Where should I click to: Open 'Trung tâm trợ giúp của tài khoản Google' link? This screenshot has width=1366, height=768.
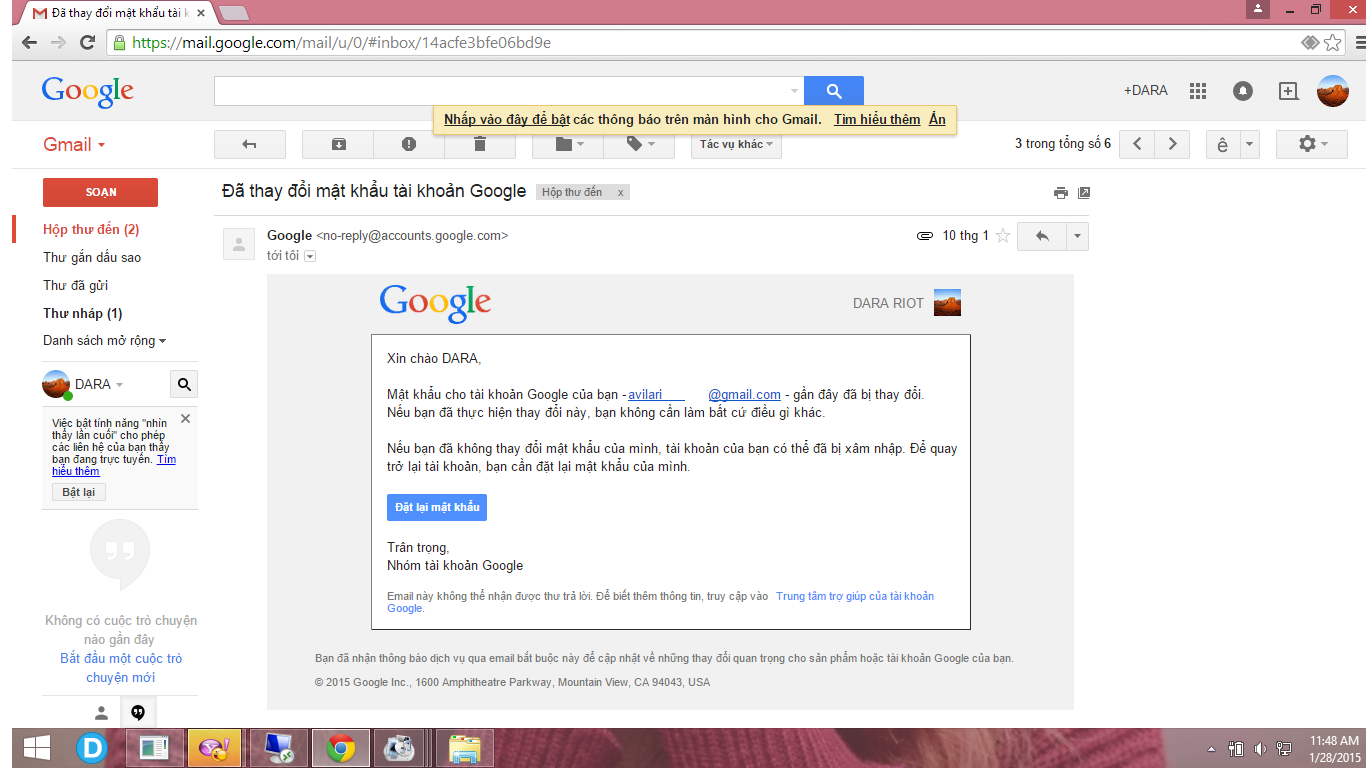click(661, 602)
